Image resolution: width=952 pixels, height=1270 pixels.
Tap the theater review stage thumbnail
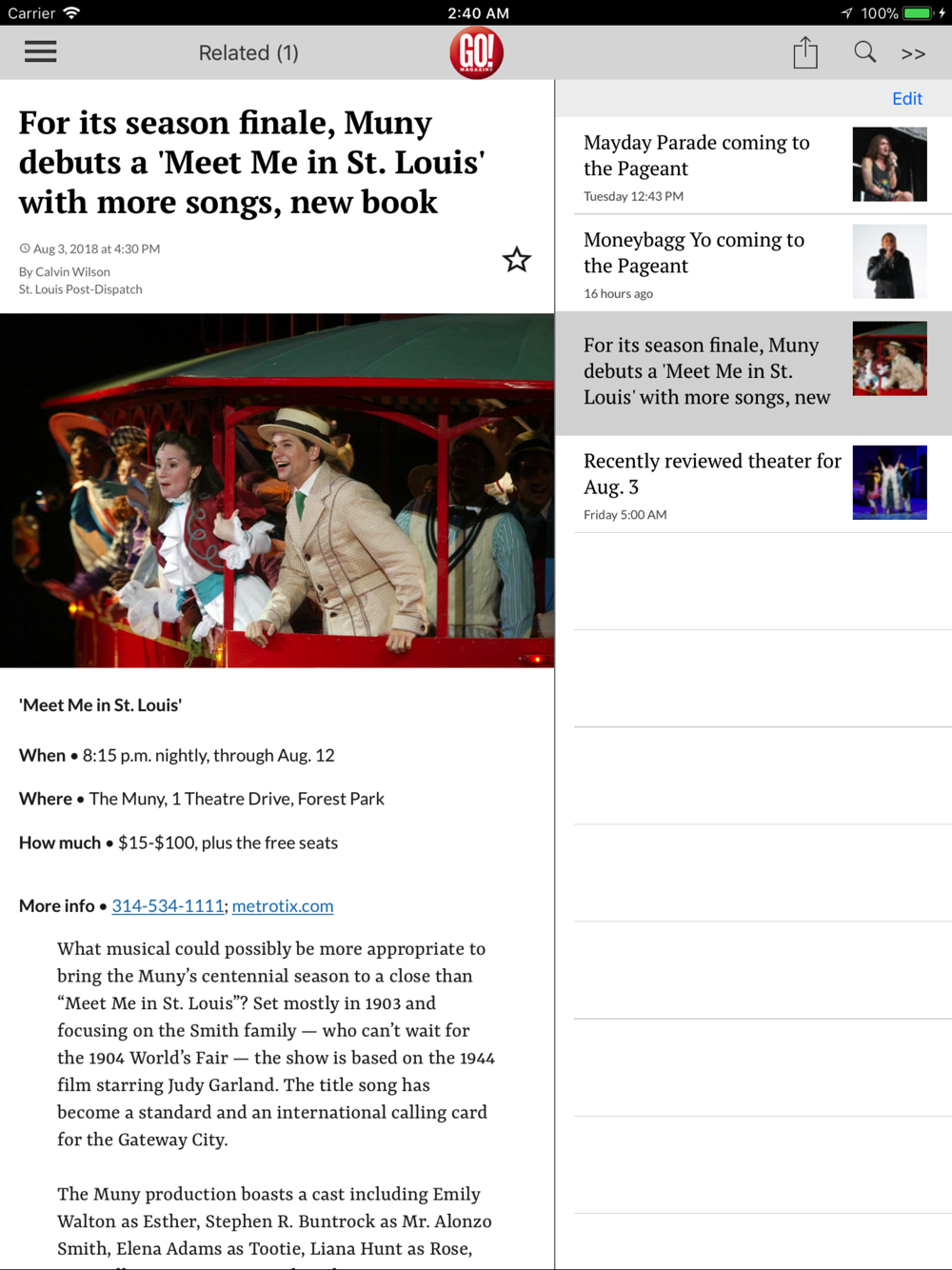pos(889,483)
